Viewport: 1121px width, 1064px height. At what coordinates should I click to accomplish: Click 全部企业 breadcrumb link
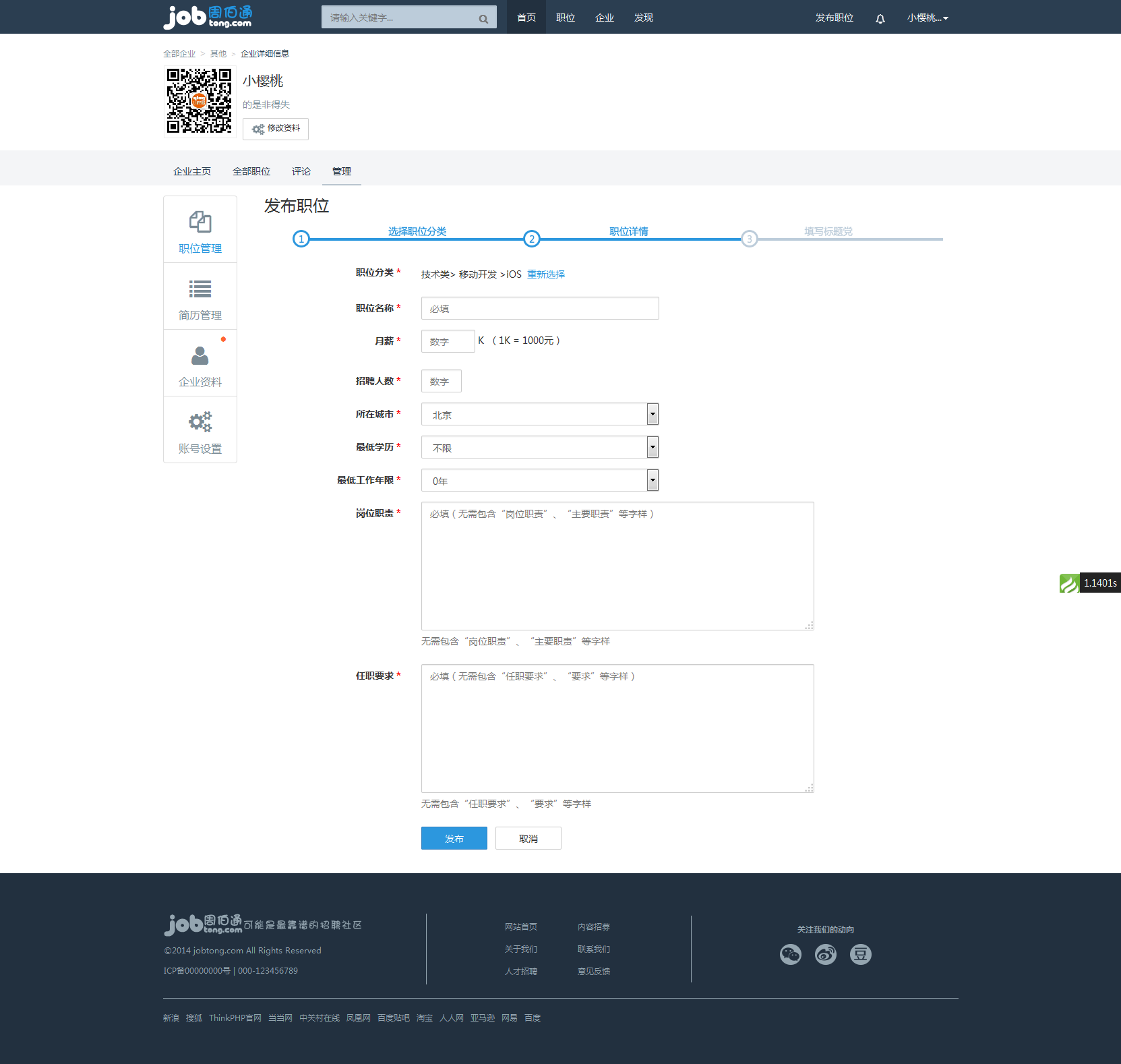[x=179, y=53]
